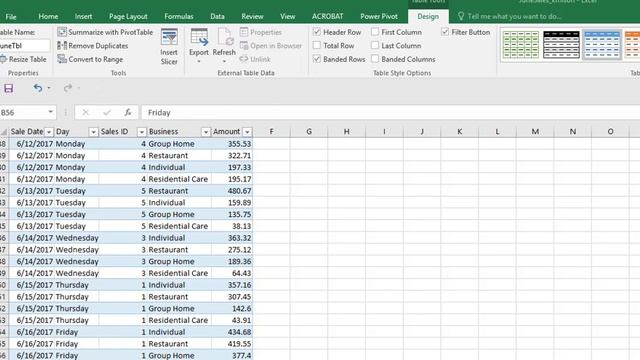
Task: Switch to the Formulas tab
Action: [x=179, y=16]
